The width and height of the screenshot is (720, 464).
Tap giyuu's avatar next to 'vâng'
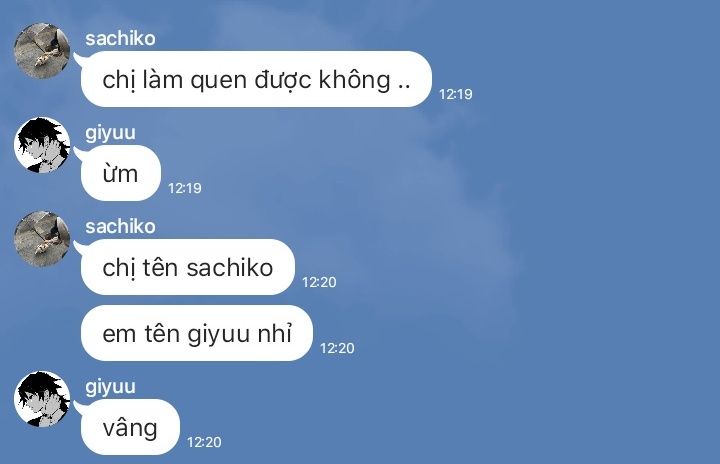[42, 399]
